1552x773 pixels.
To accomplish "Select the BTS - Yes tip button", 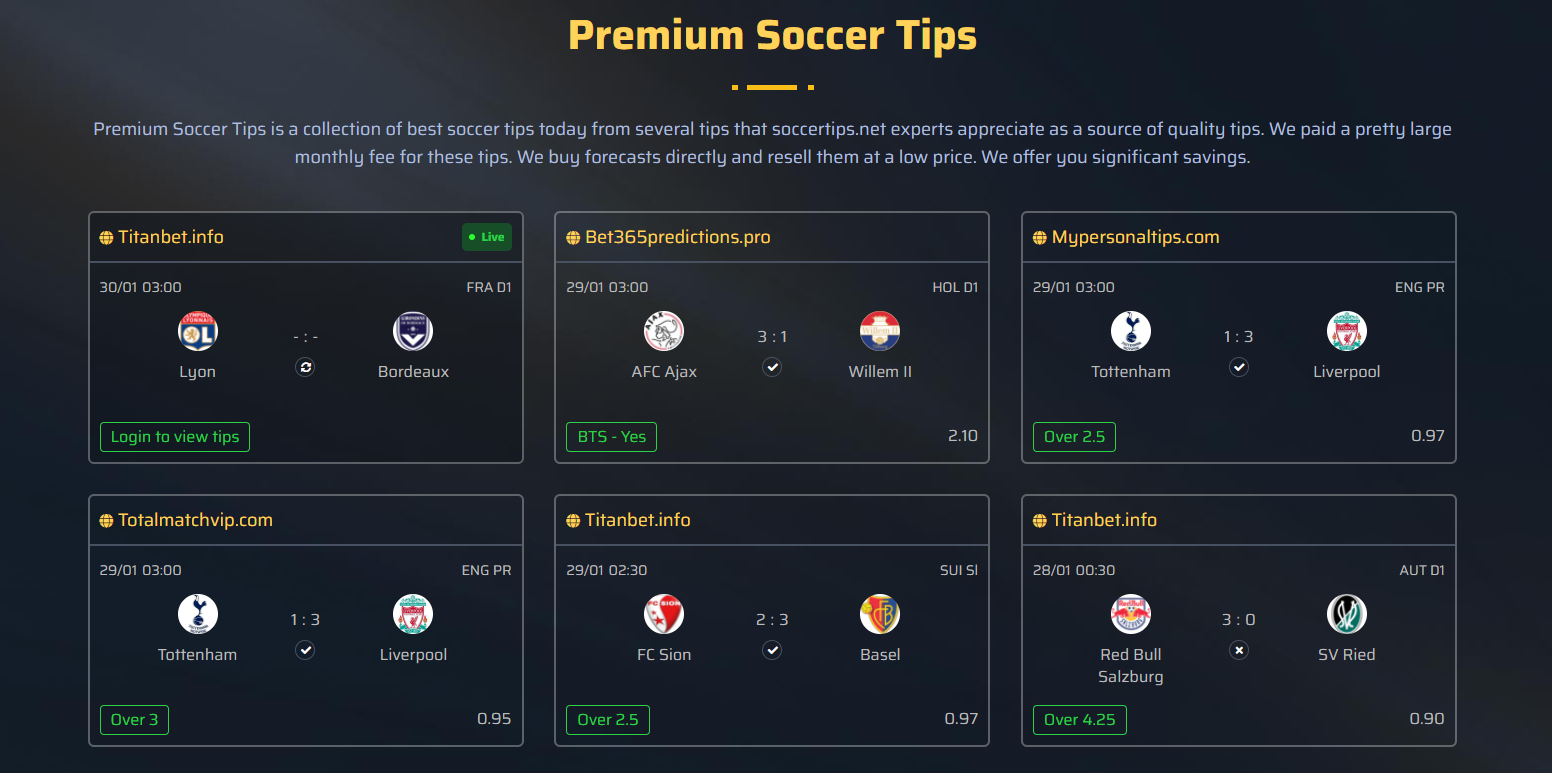I will (611, 436).
